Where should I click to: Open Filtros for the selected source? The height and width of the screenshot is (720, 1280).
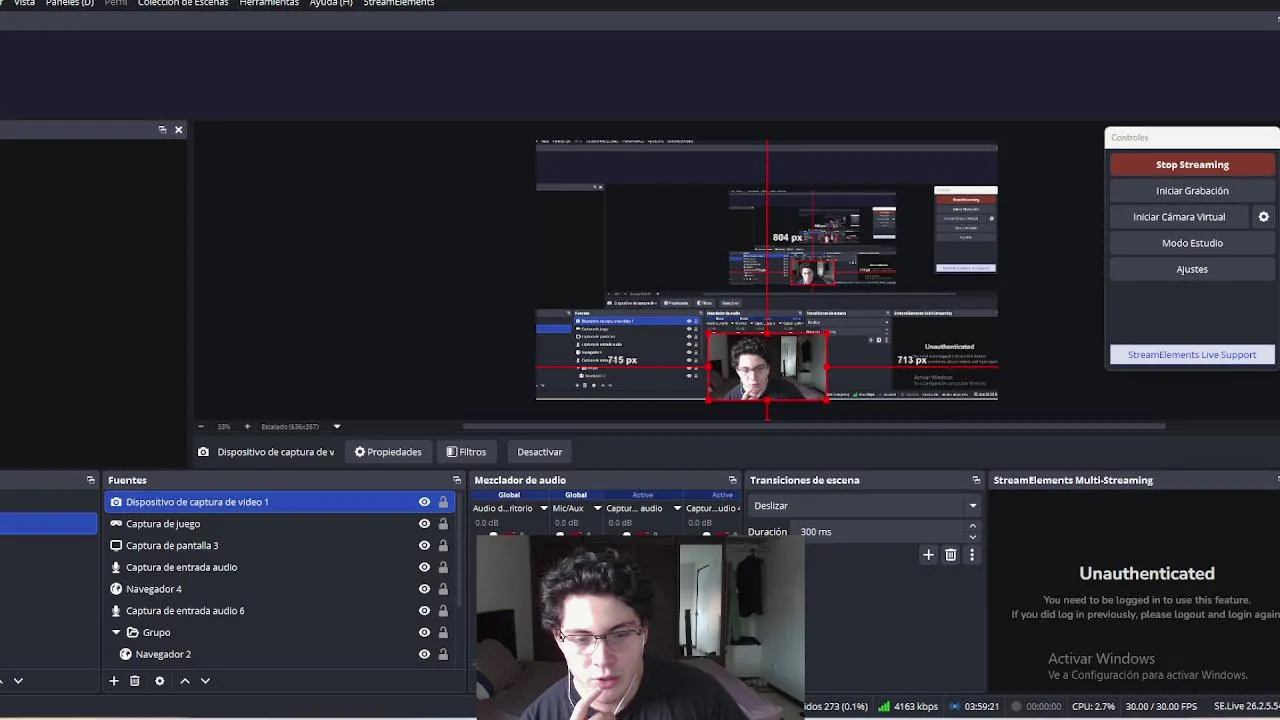pos(466,452)
